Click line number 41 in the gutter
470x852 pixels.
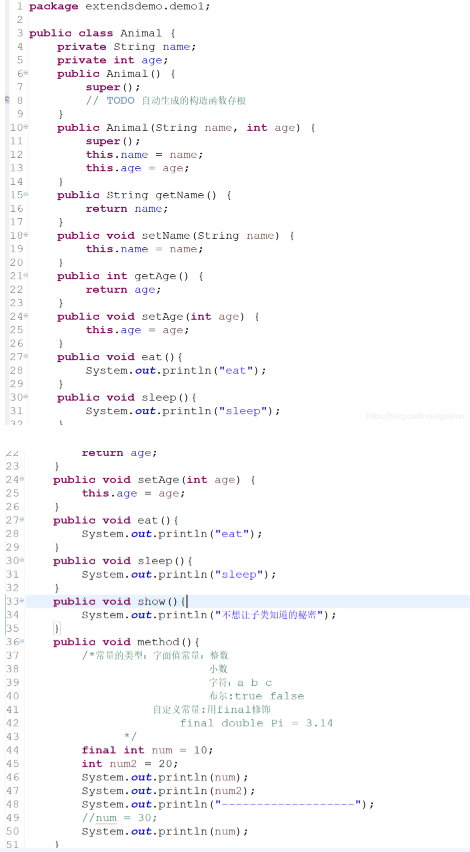coord(12,710)
